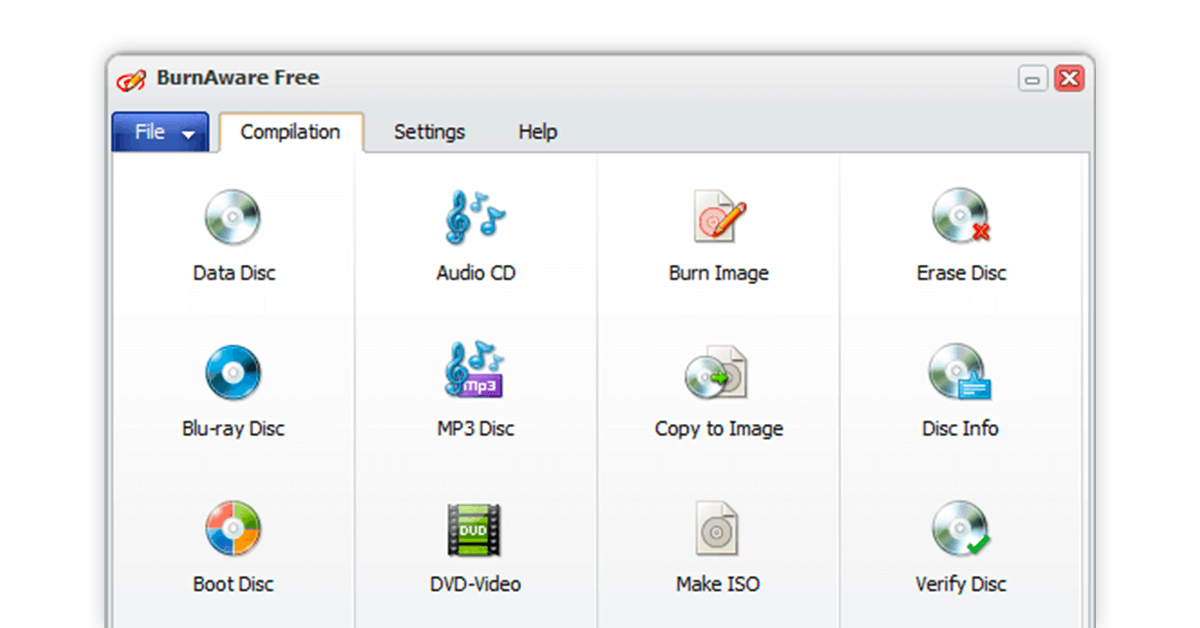
Task: Close the BurnAware Free window
Action: [x=1069, y=79]
